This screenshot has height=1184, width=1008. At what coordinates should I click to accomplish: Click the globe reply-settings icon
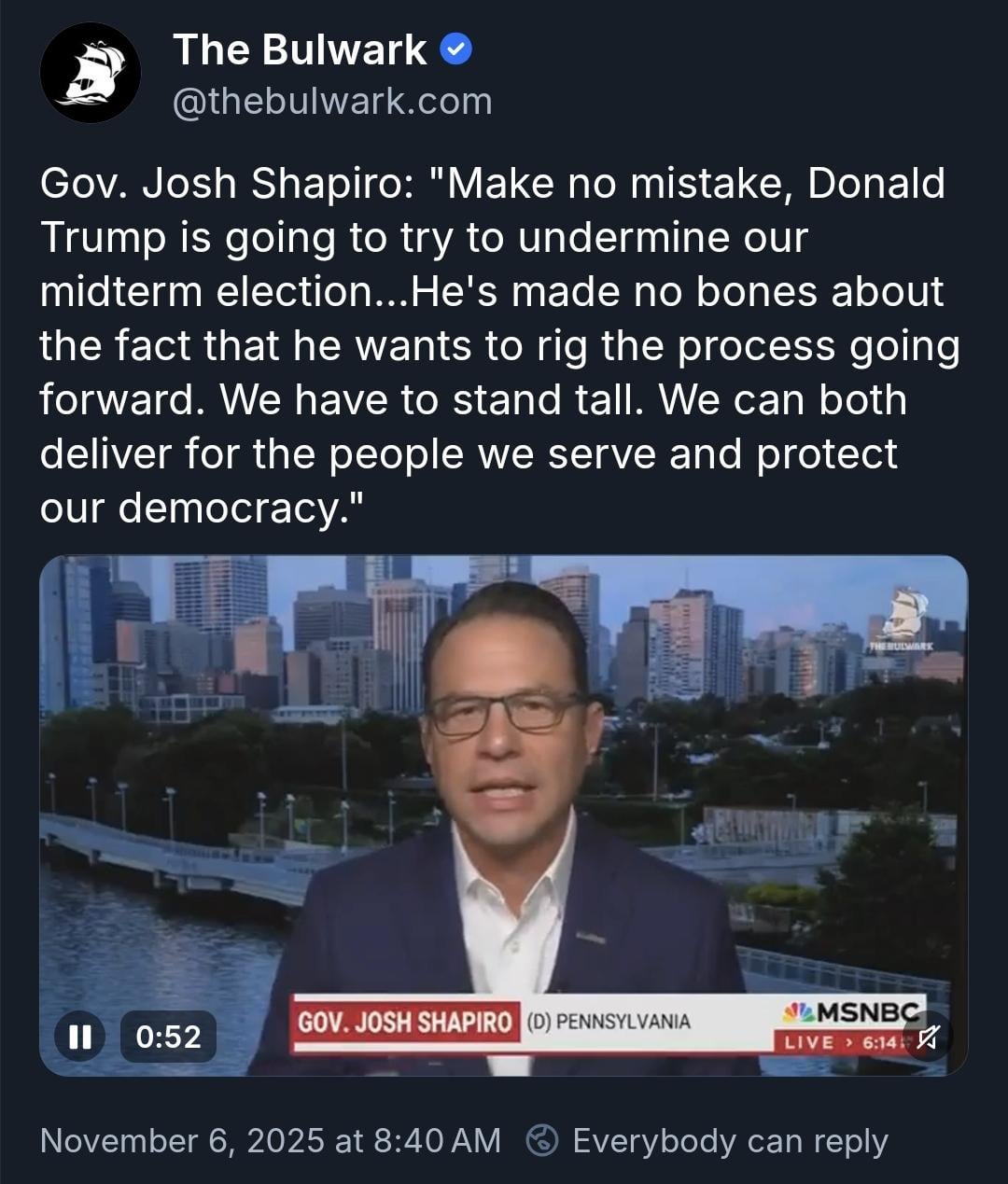pos(543,1140)
